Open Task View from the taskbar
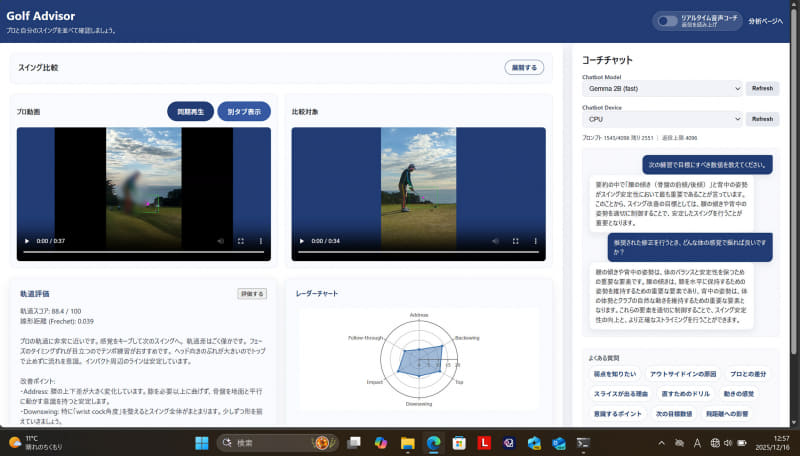 click(x=354, y=443)
